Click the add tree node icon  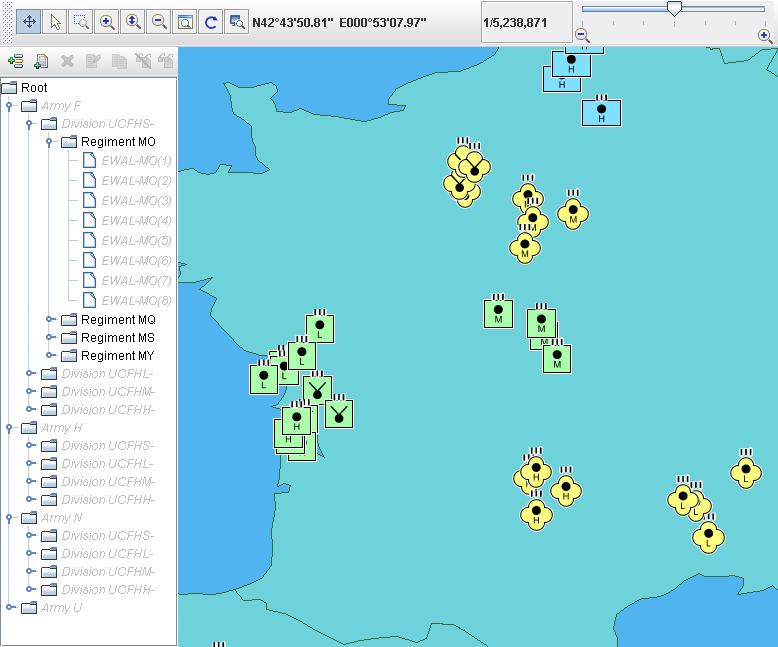tap(15, 61)
